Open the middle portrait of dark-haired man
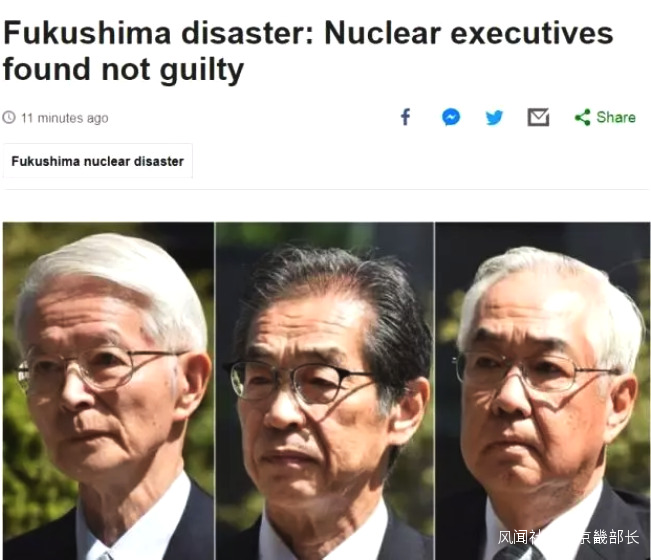The image size is (651, 560). pyautogui.click(x=325, y=391)
